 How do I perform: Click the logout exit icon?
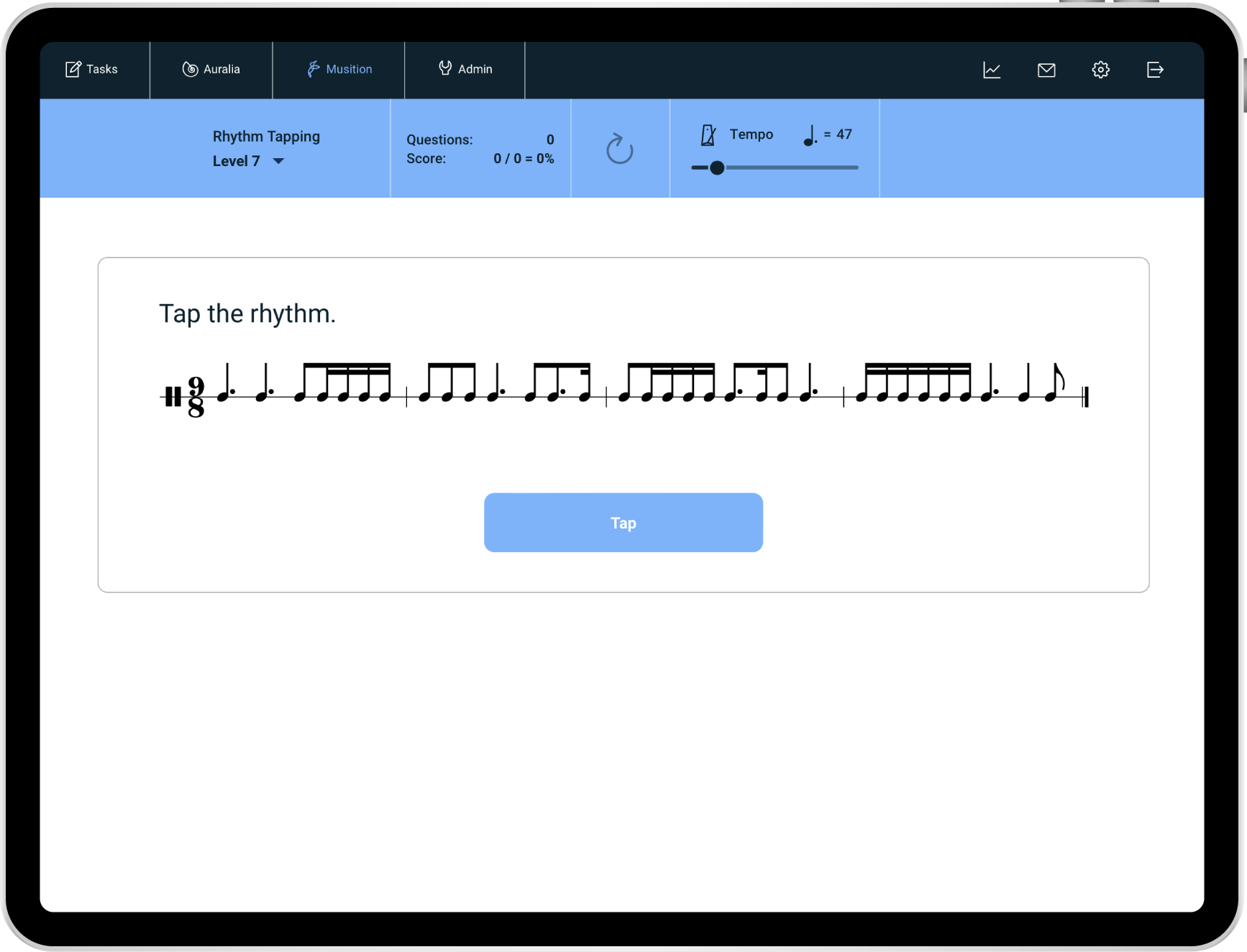(x=1155, y=70)
